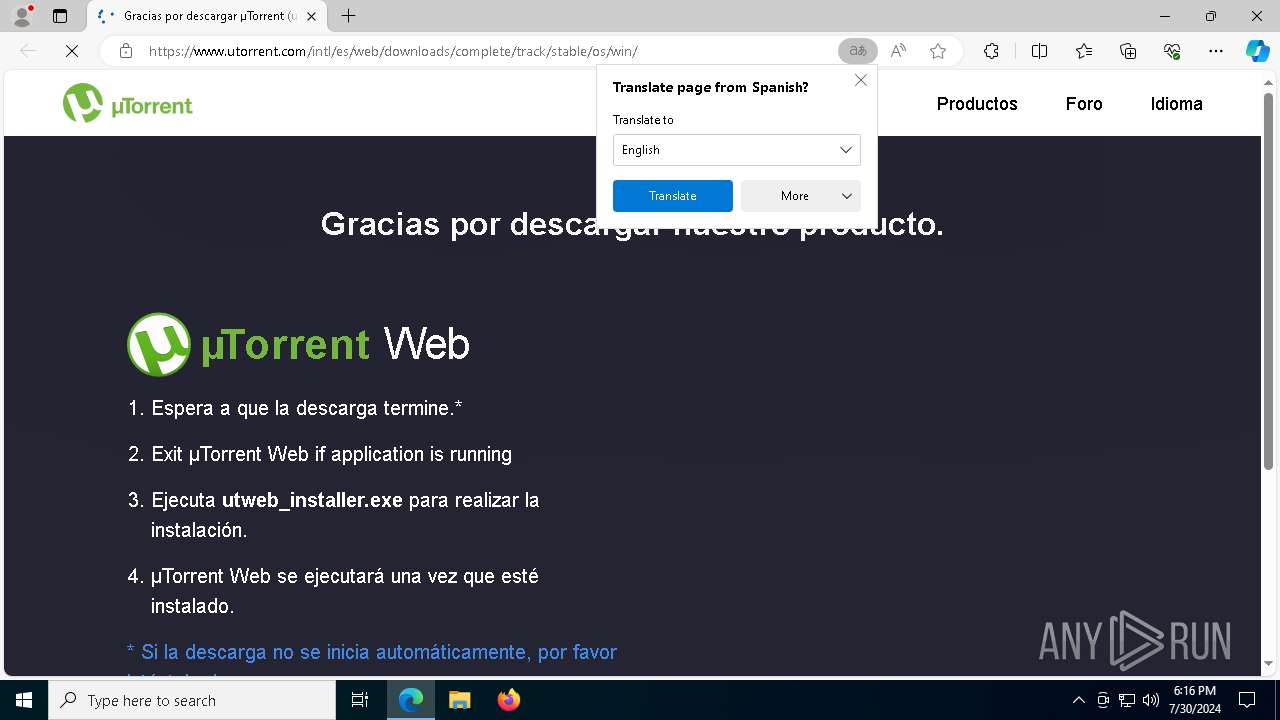The height and width of the screenshot is (720, 1280).
Task: Select the Gracias por descargar µTorrent tab
Action: point(206,16)
